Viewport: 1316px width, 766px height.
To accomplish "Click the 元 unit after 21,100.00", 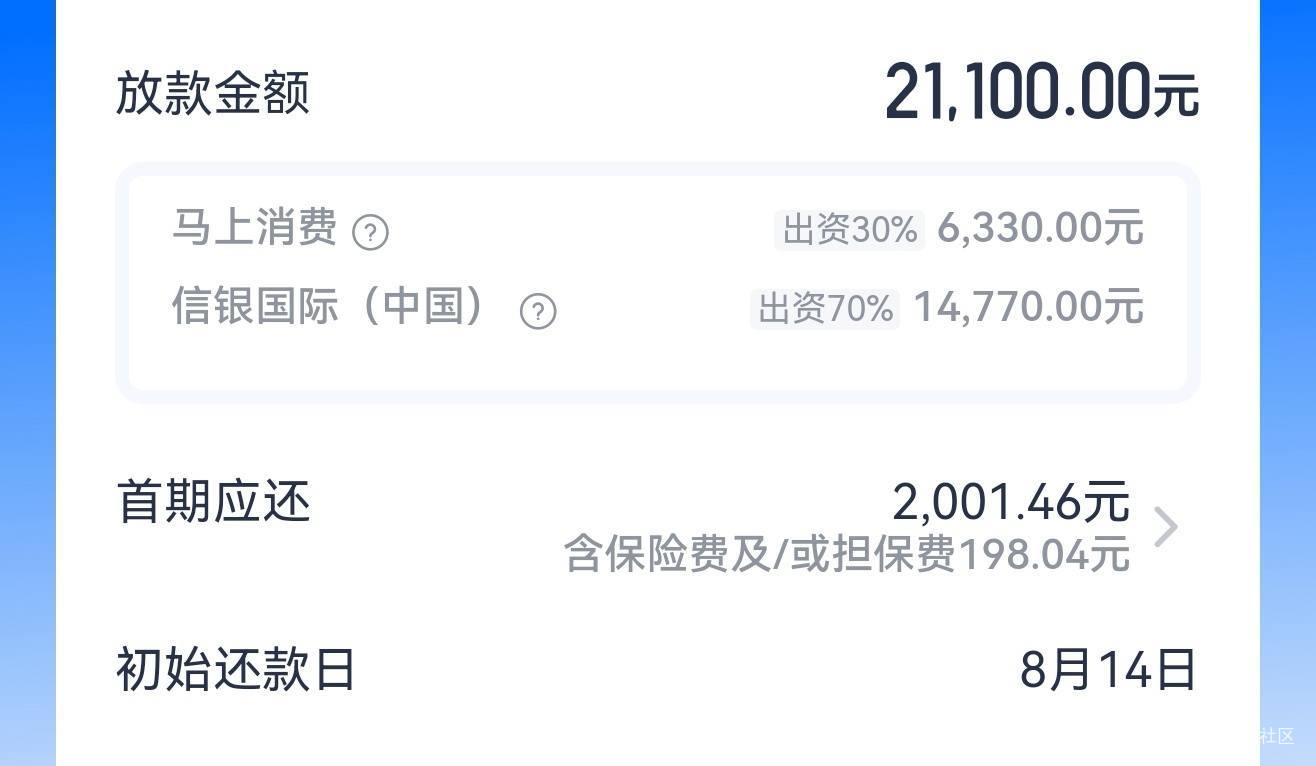I will click(1176, 97).
